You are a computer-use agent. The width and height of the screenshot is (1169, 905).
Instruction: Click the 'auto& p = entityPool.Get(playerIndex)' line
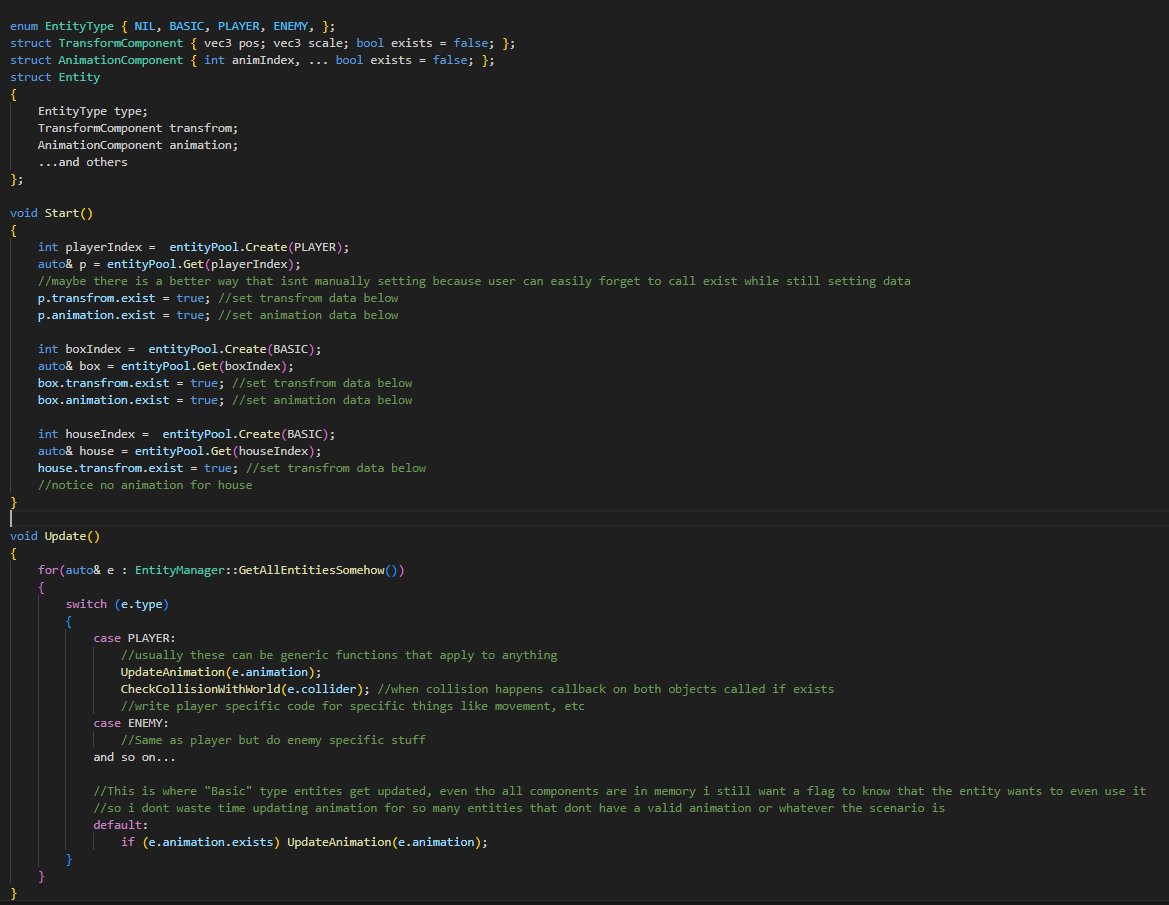(169, 265)
